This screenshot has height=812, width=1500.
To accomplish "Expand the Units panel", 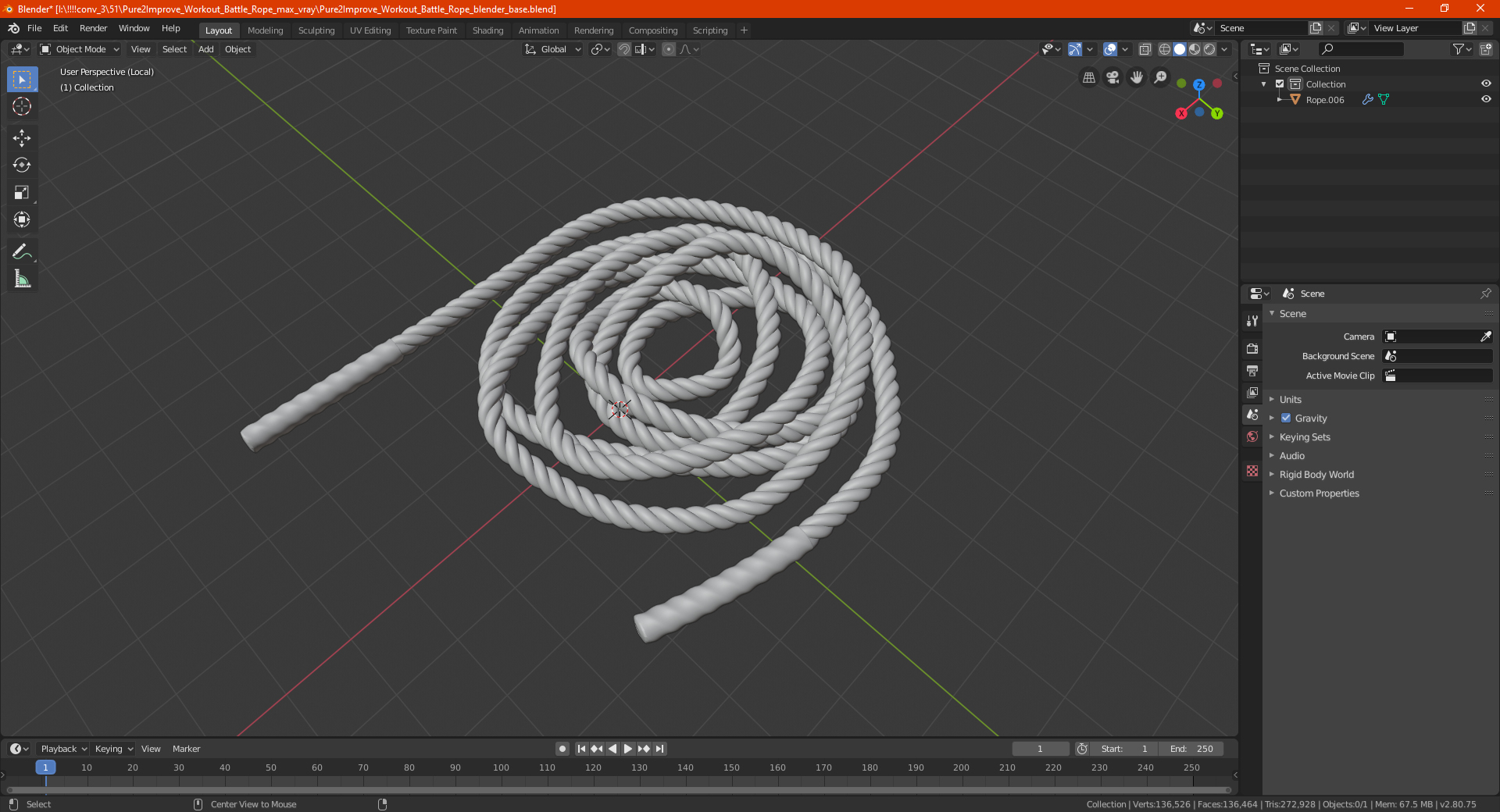I will [1290, 399].
